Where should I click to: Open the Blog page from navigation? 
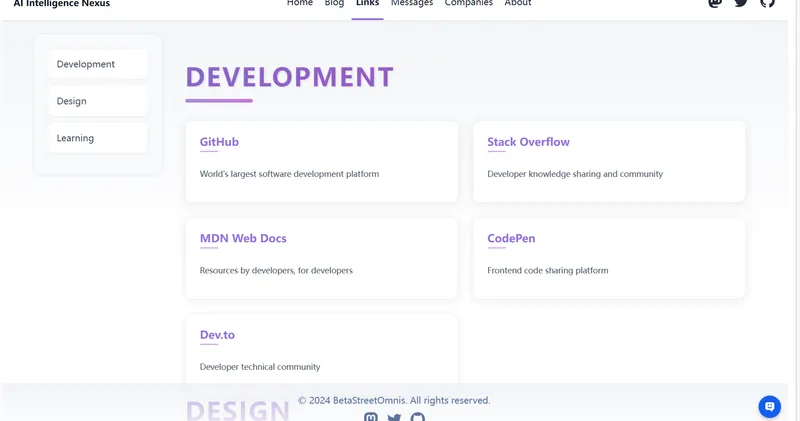(334, 4)
